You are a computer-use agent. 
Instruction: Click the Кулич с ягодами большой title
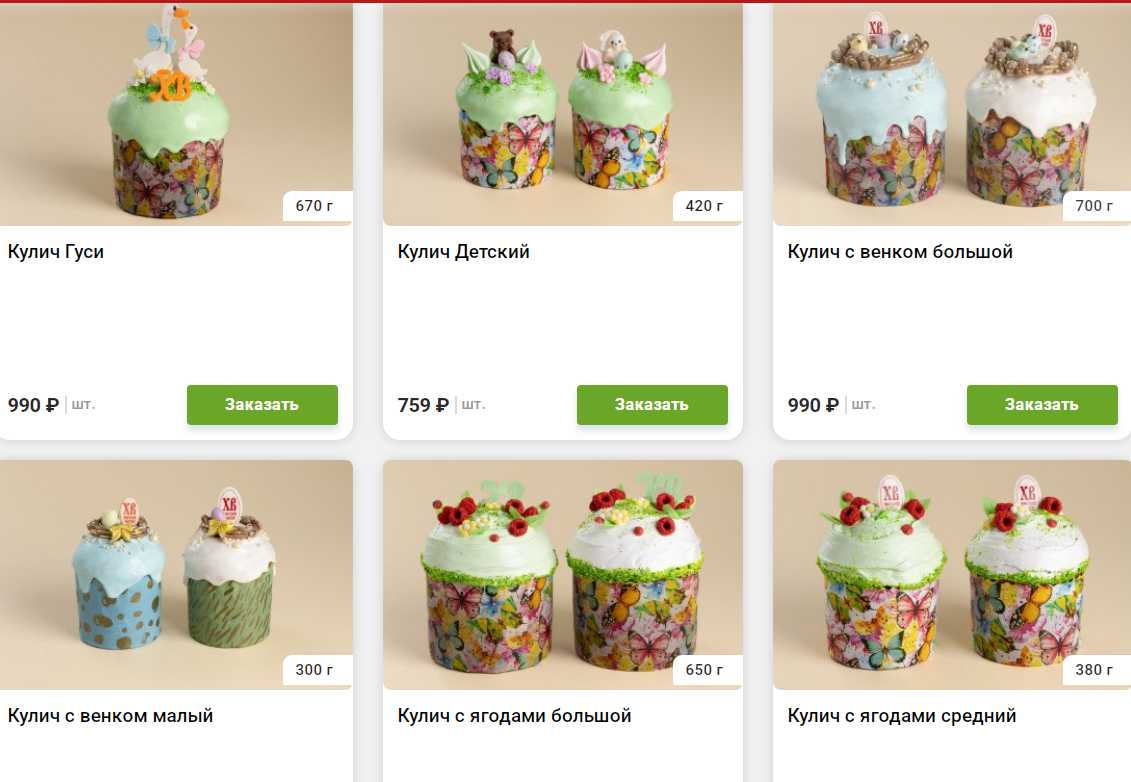click(x=514, y=716)
